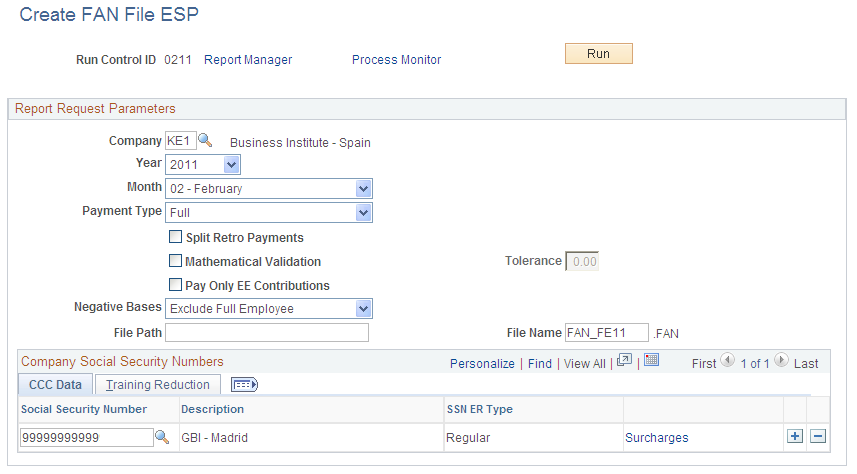Click the SSN ER Type column header
Viewport: 857px width, 474px height.
click(x=480, y=409)
